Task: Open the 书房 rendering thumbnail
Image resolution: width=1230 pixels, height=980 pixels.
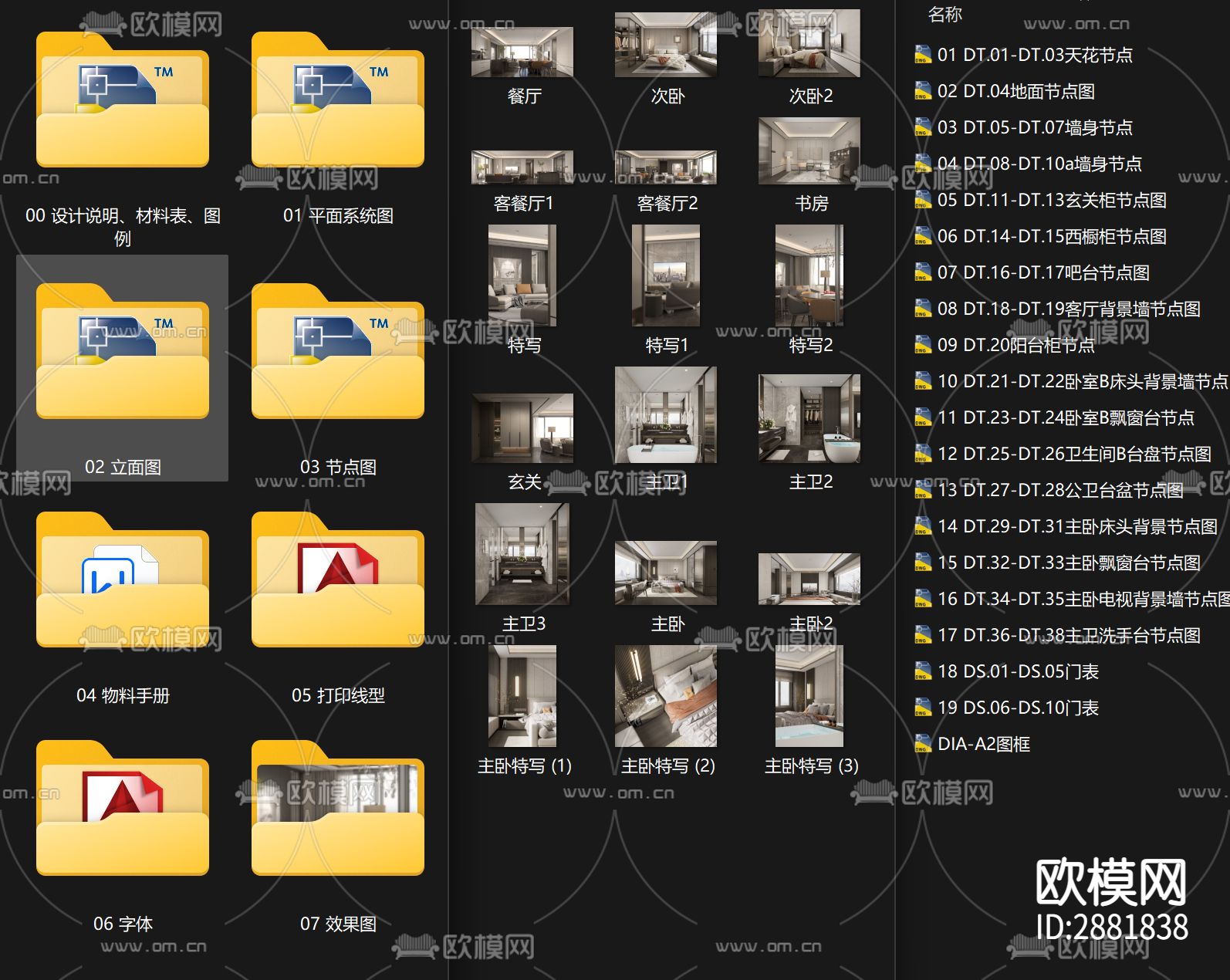Action: pos(809,150)
